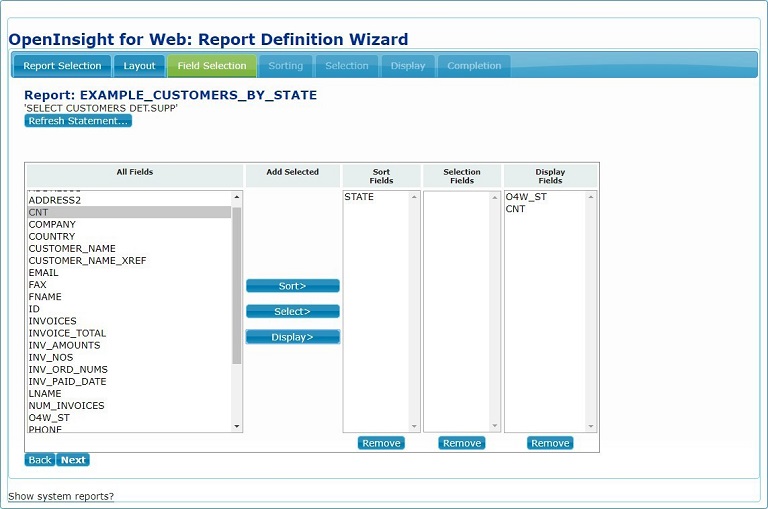Select INV_NOS field
Screen dimensions: 768x509
[x=129, y=358]
